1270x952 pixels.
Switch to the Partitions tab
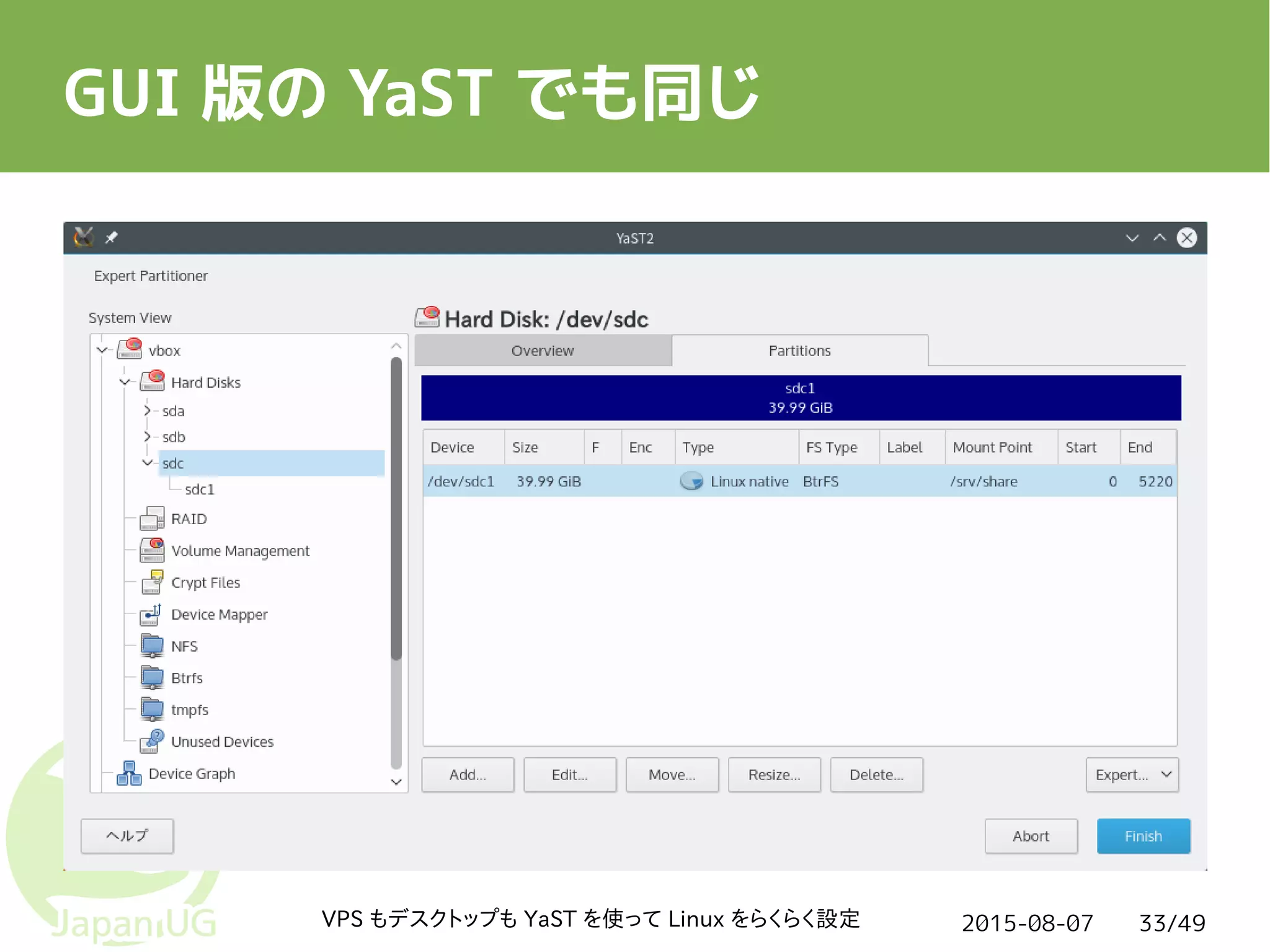point(800,350)
